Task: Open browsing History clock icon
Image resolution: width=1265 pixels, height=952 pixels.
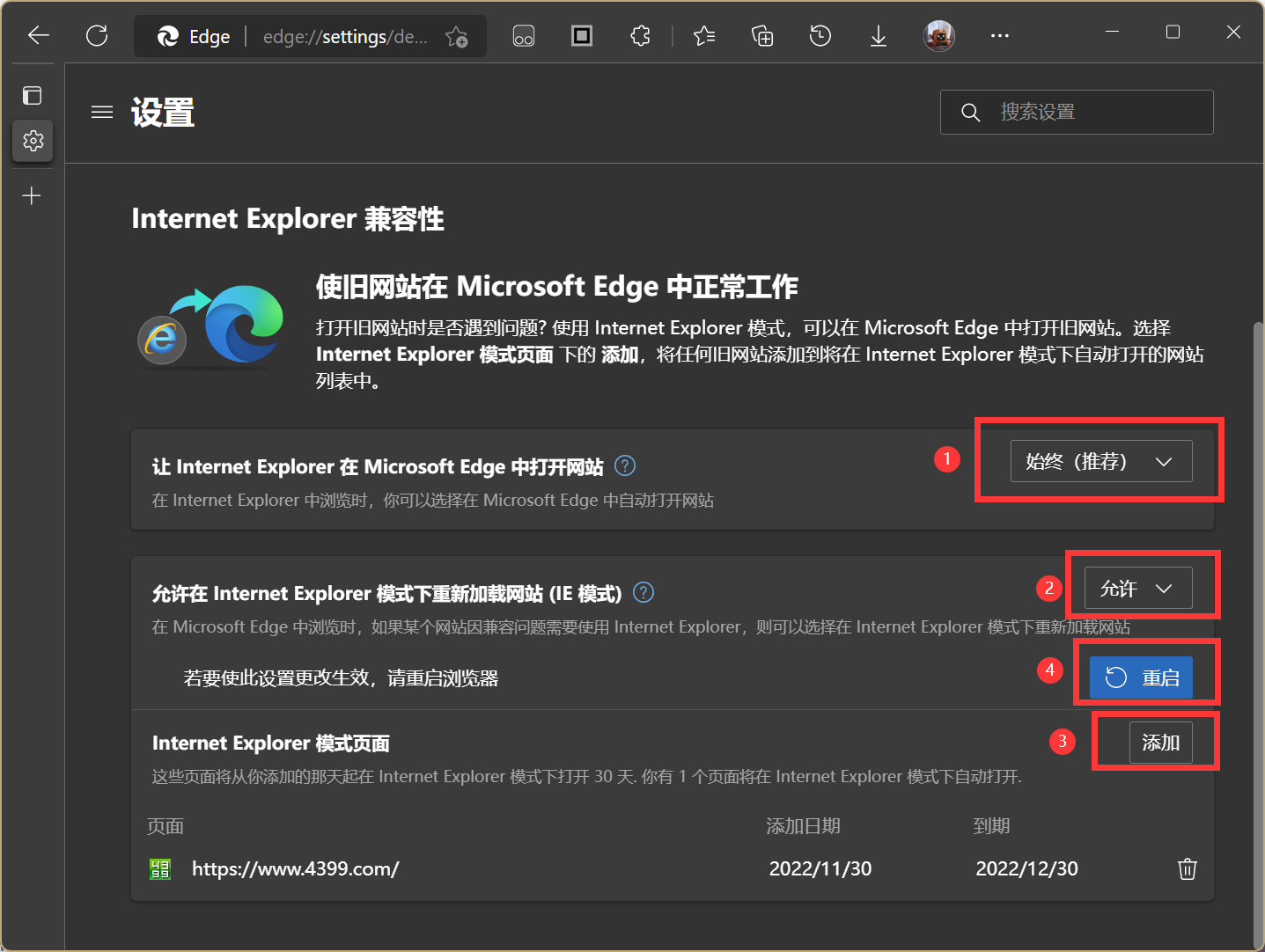Action: point(820,36)
